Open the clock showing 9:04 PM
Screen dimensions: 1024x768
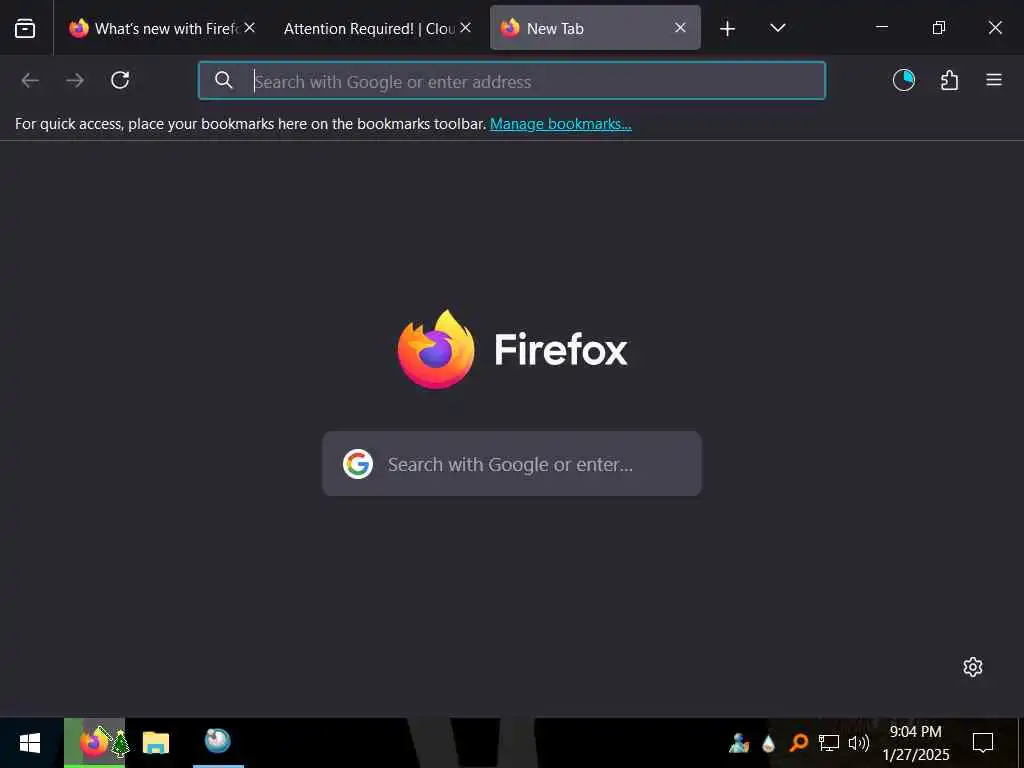point(916,743)
